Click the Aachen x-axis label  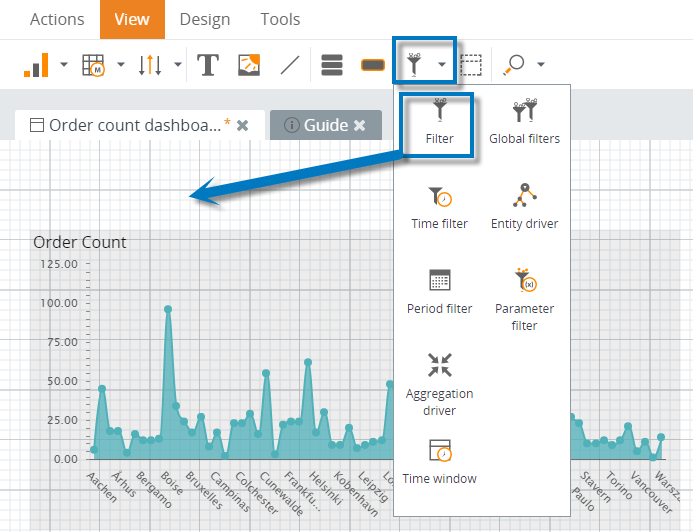coord(102,487)
